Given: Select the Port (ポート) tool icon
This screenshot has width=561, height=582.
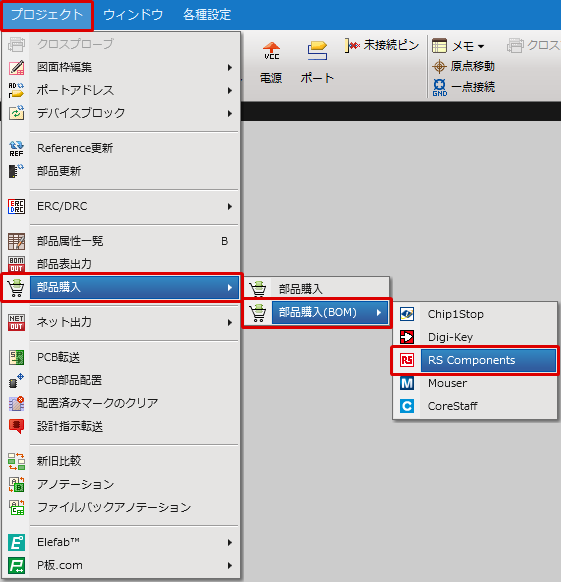Looking at the screenshot, I should point(317,51).
